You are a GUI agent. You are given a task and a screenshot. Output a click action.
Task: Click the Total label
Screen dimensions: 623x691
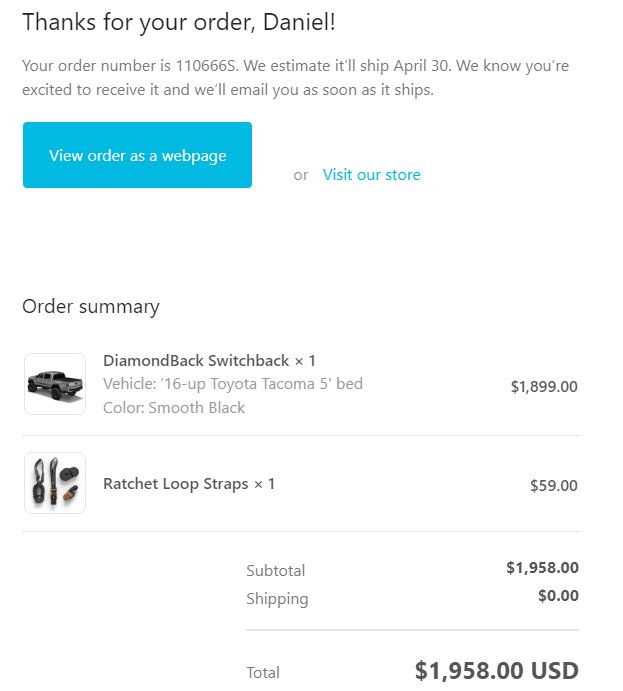coord(263,673)
